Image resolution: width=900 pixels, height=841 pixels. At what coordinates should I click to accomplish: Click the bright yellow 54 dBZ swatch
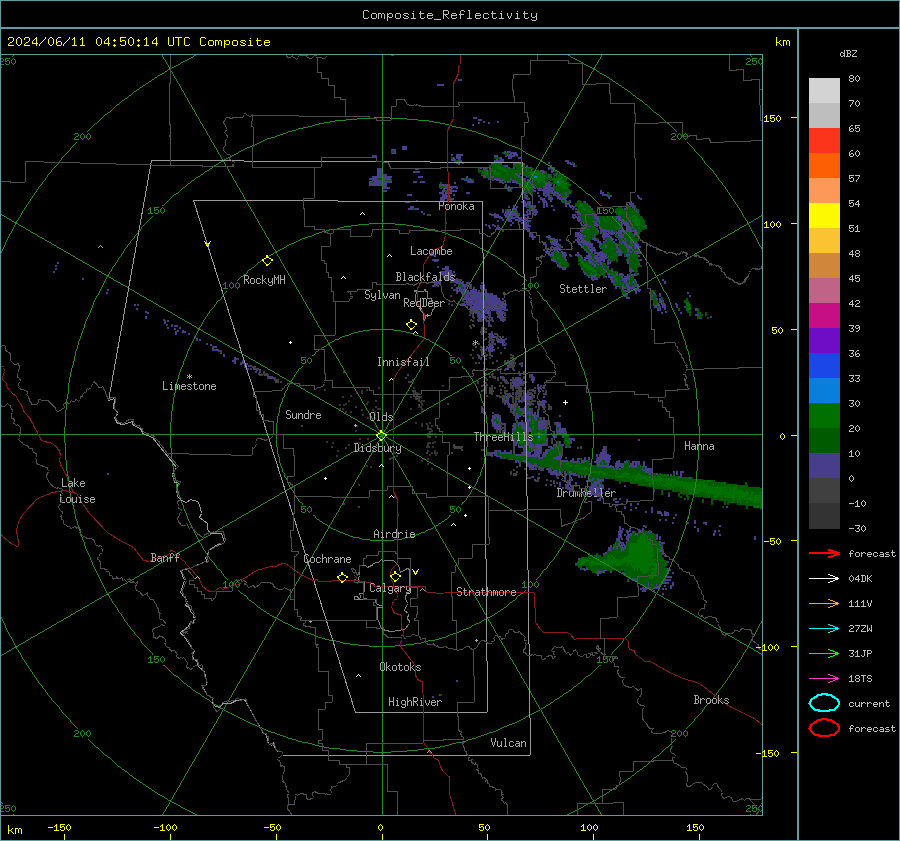(824, 216)
